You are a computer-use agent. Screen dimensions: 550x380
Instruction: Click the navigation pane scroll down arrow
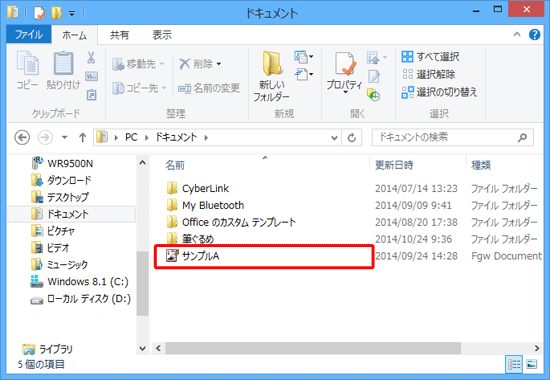(x=142, y=348)
